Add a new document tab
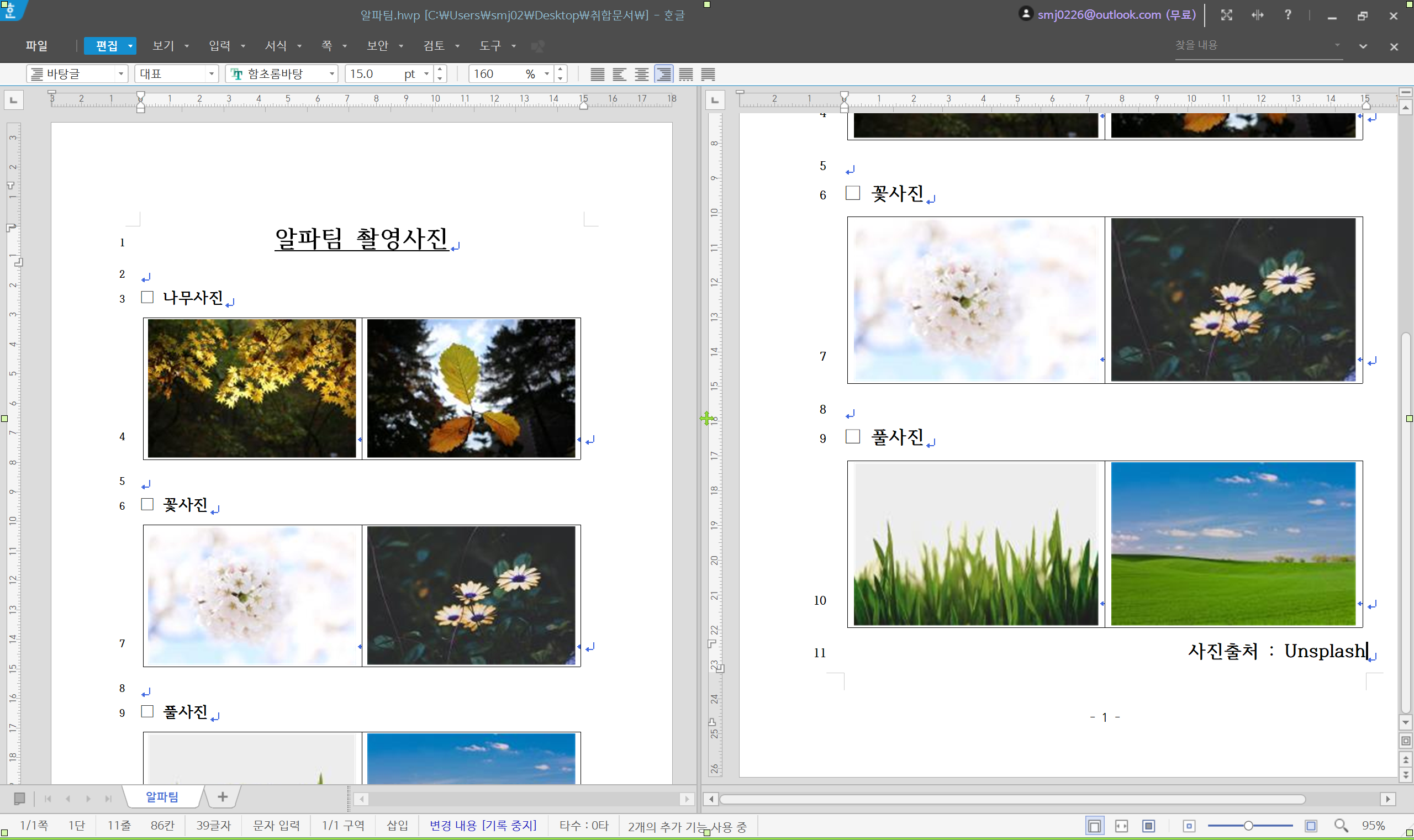The image size is (1414, 840). (x=223, y=797)
